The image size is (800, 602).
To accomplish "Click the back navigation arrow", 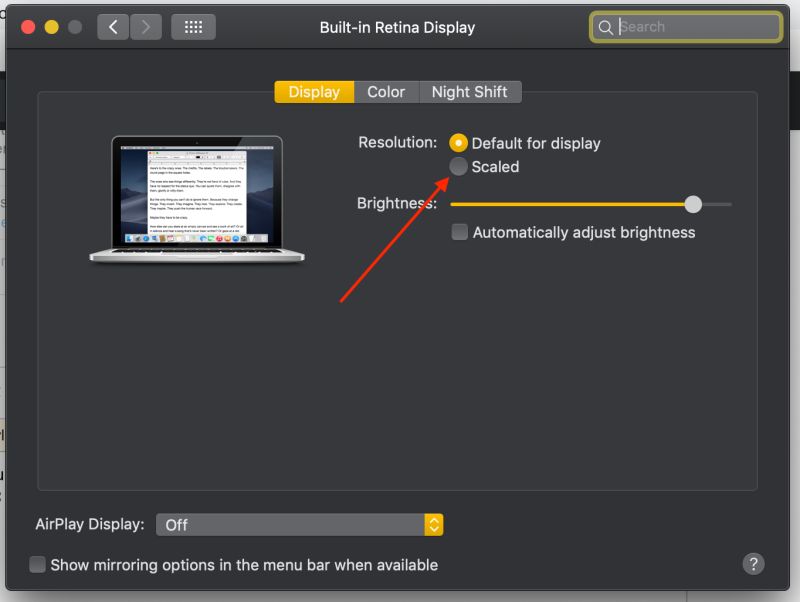I will point(113,27).
